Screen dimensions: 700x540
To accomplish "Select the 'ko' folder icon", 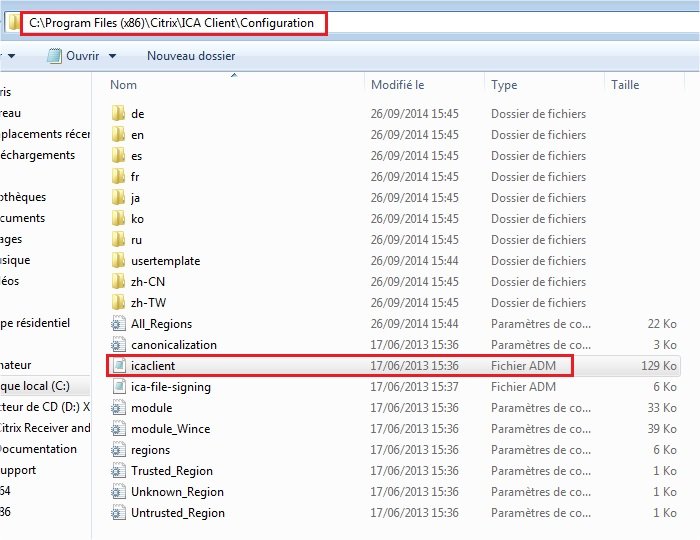I will click(x=118, y=218).
